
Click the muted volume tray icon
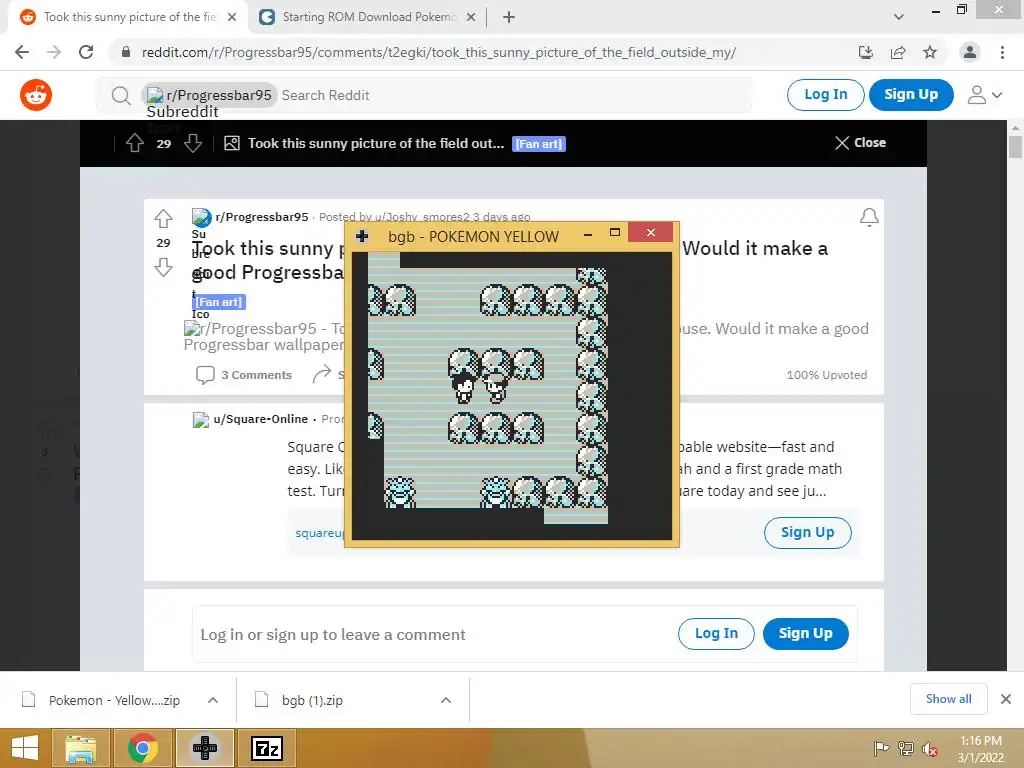pyautogui.click(x=929, y=749)
